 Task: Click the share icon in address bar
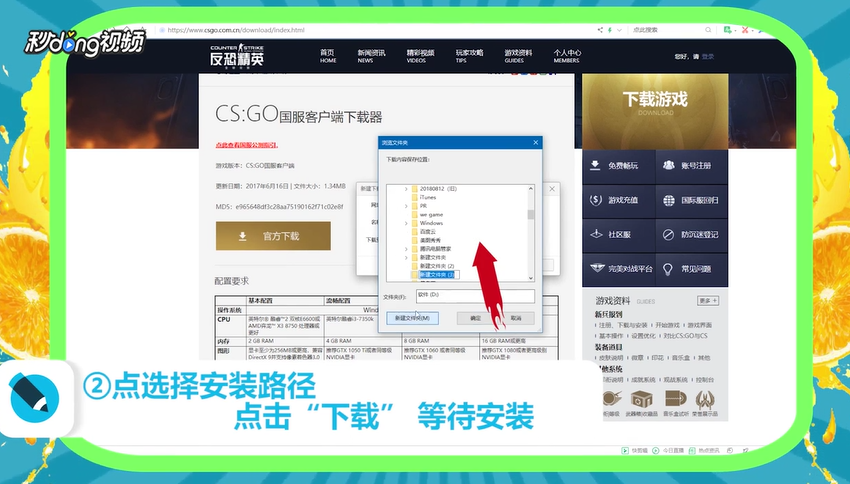click(600, 30)
